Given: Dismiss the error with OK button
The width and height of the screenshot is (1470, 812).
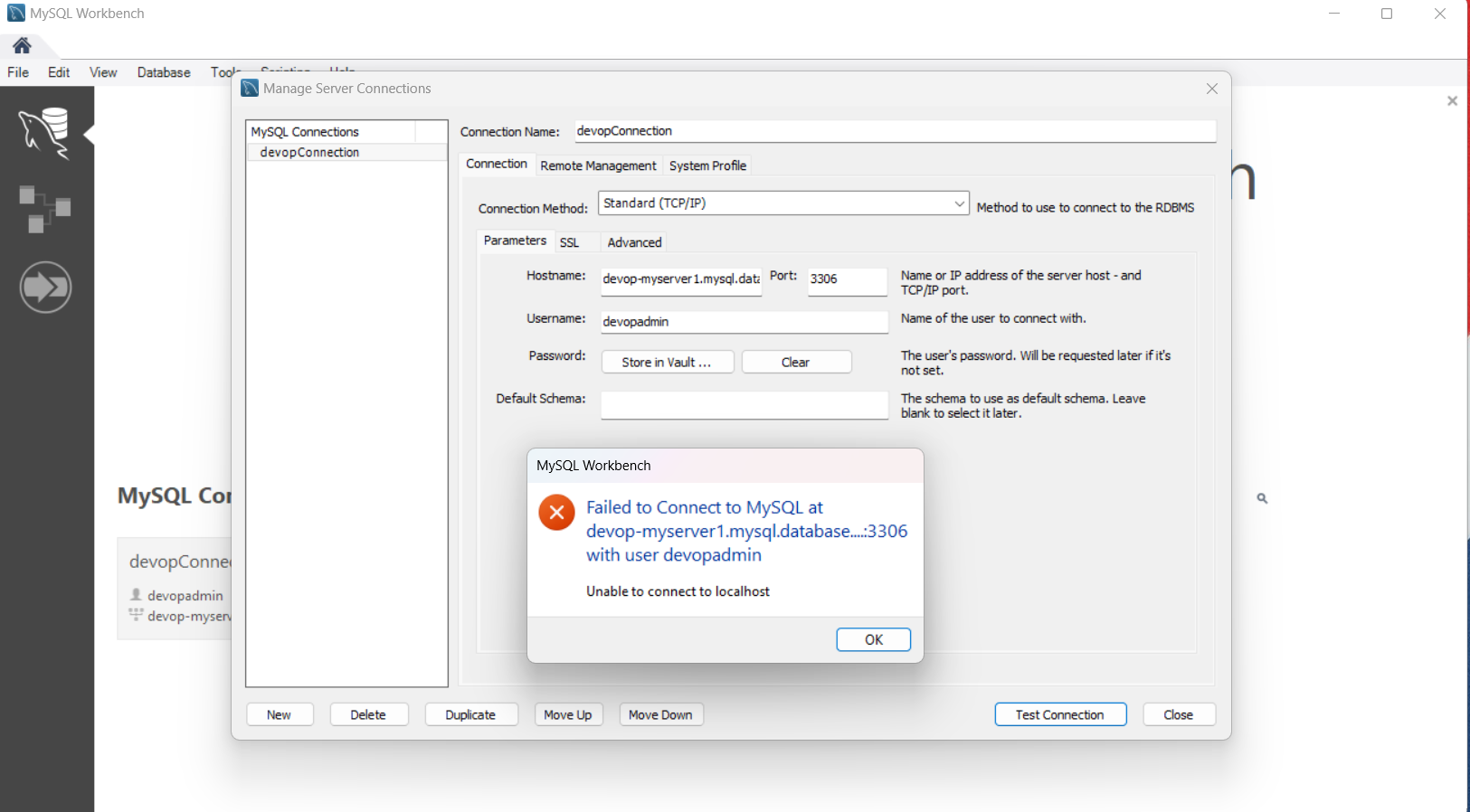Looking at the screenshot, I should 874,639.
